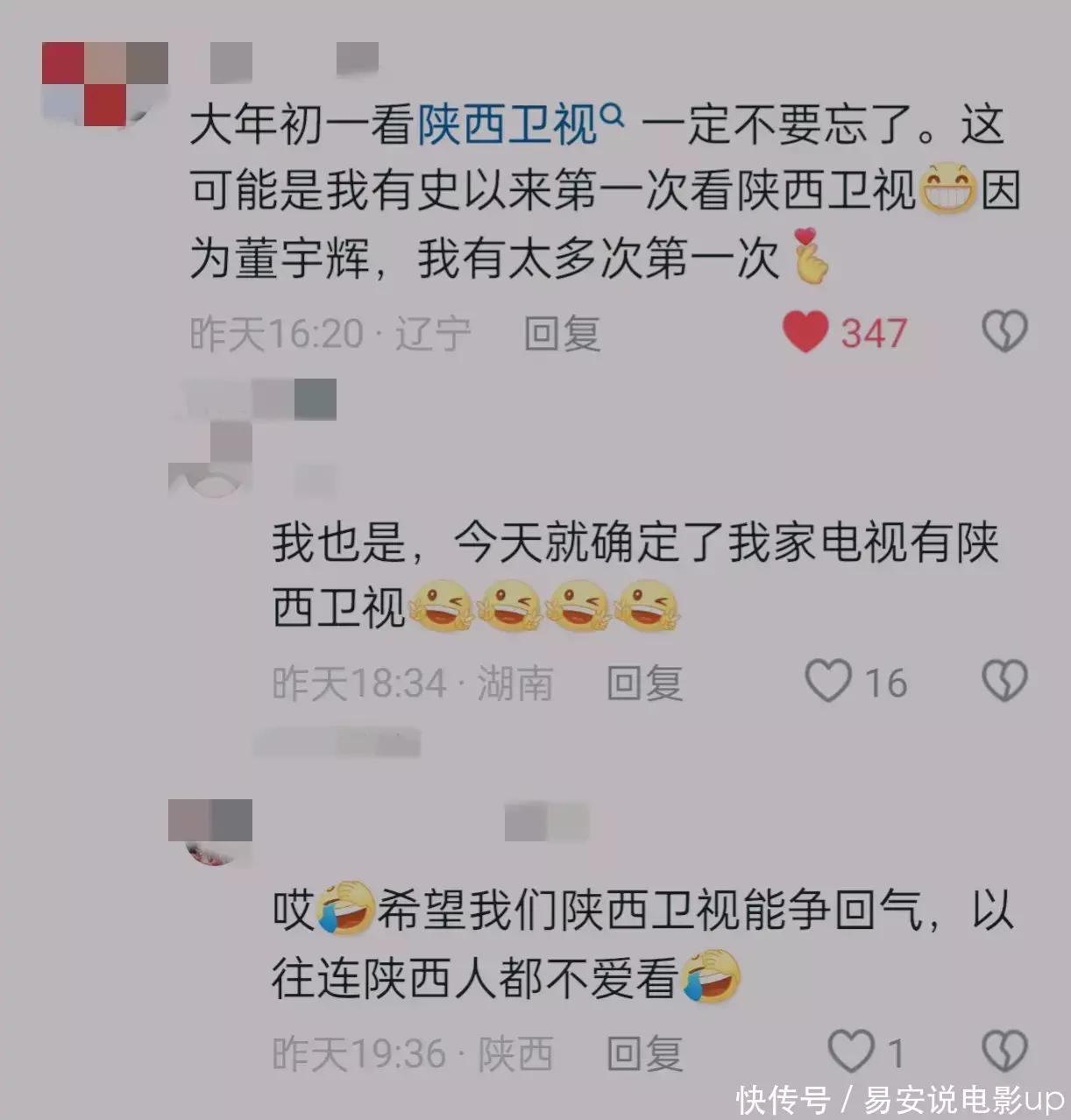1071x1120 pixels.
Task: Unlike the comment with 347 likes
Action: point(805,332)
